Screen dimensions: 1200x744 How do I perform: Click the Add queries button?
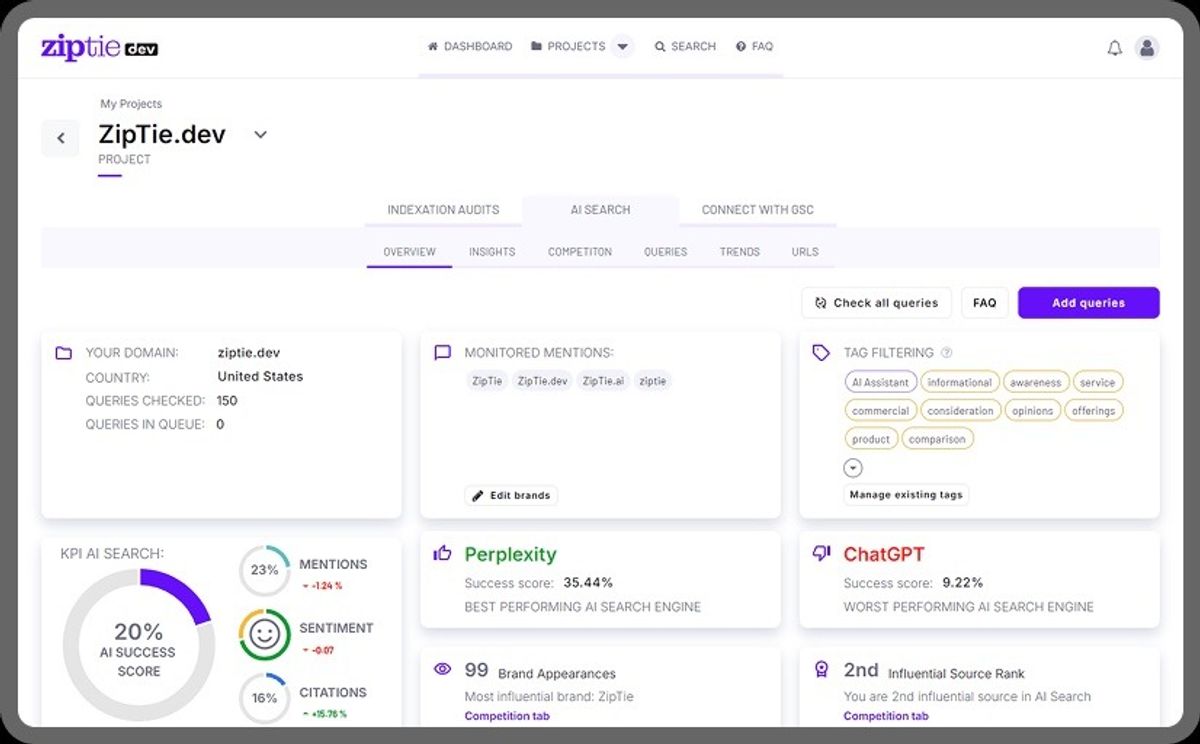[x=1088, y=303]
